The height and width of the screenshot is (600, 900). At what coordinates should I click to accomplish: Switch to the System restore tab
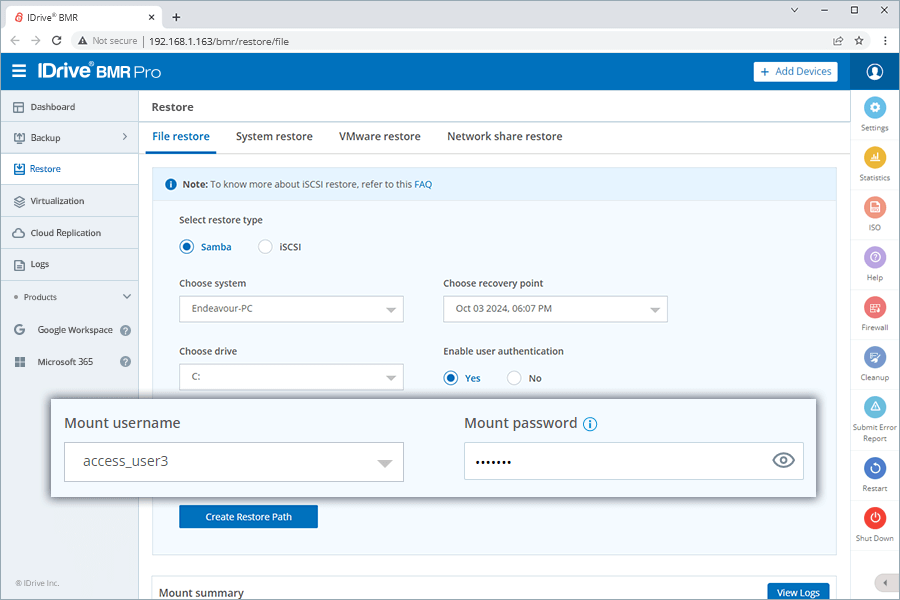(x=274, y=137)
